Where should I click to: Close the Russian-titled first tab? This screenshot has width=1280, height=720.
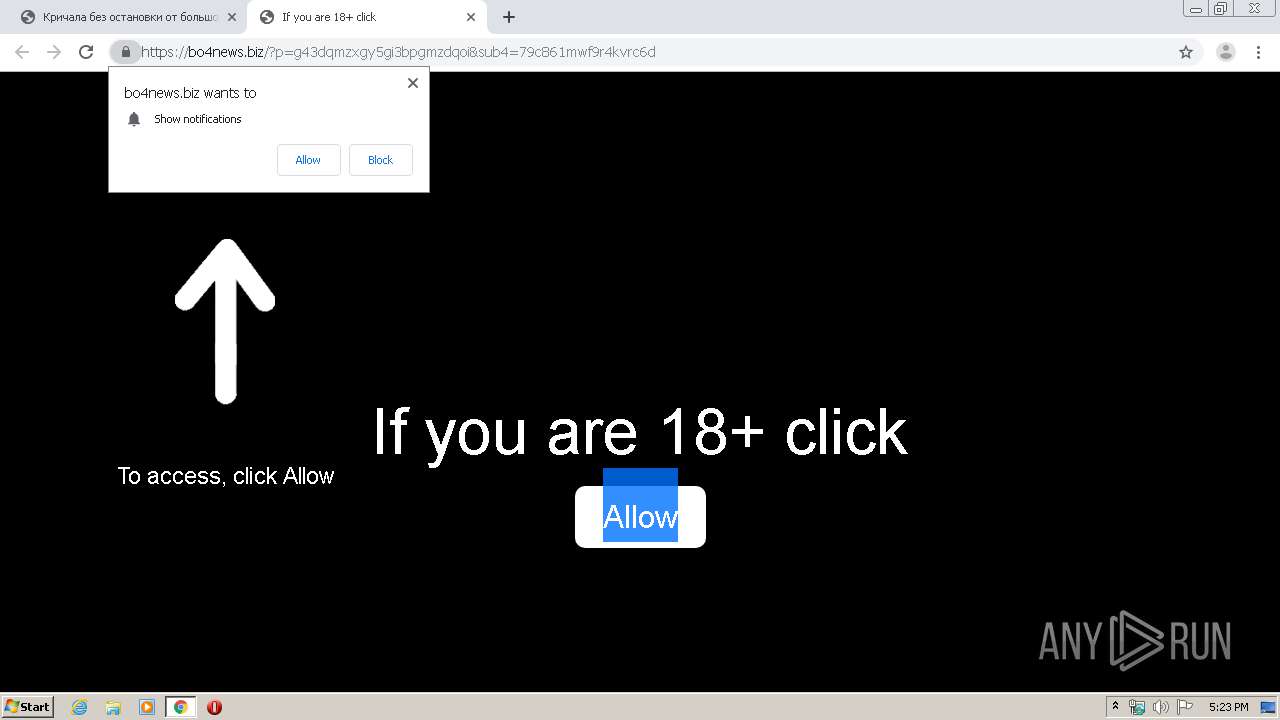[232, 17]
